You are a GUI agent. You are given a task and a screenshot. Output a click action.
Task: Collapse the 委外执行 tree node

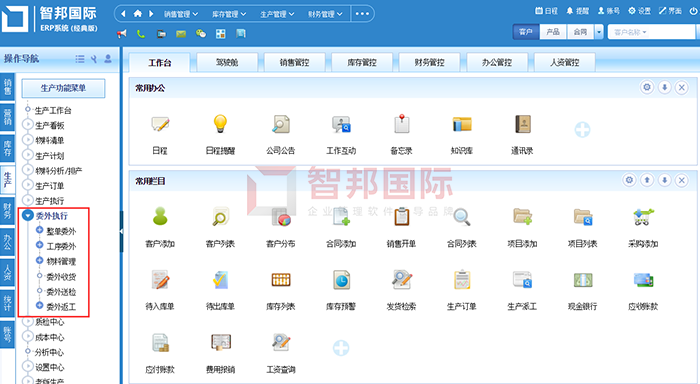[x=28, y=215]
